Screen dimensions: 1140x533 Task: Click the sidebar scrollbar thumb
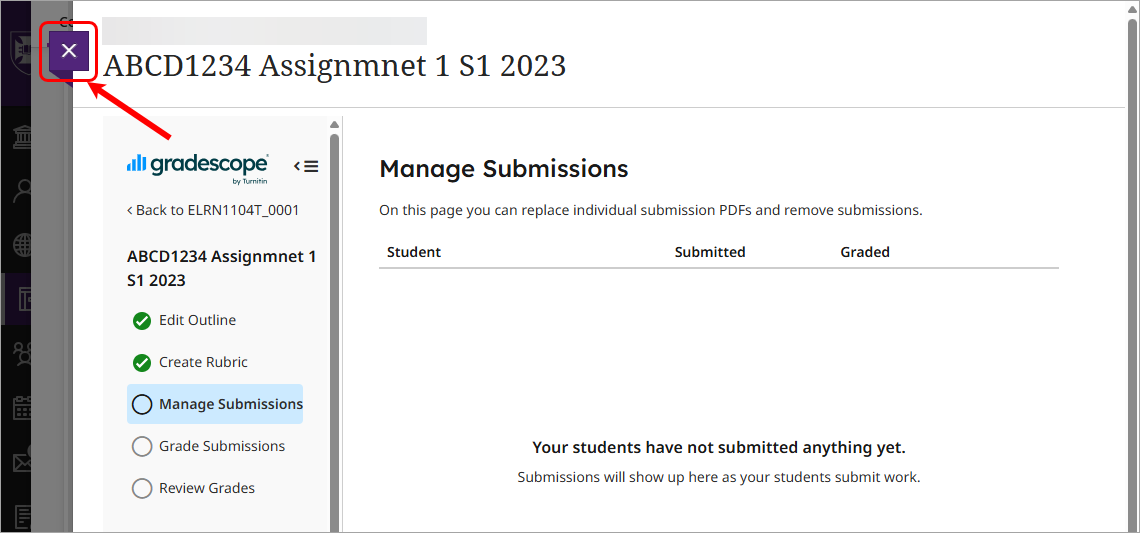(x=335, y=300)
